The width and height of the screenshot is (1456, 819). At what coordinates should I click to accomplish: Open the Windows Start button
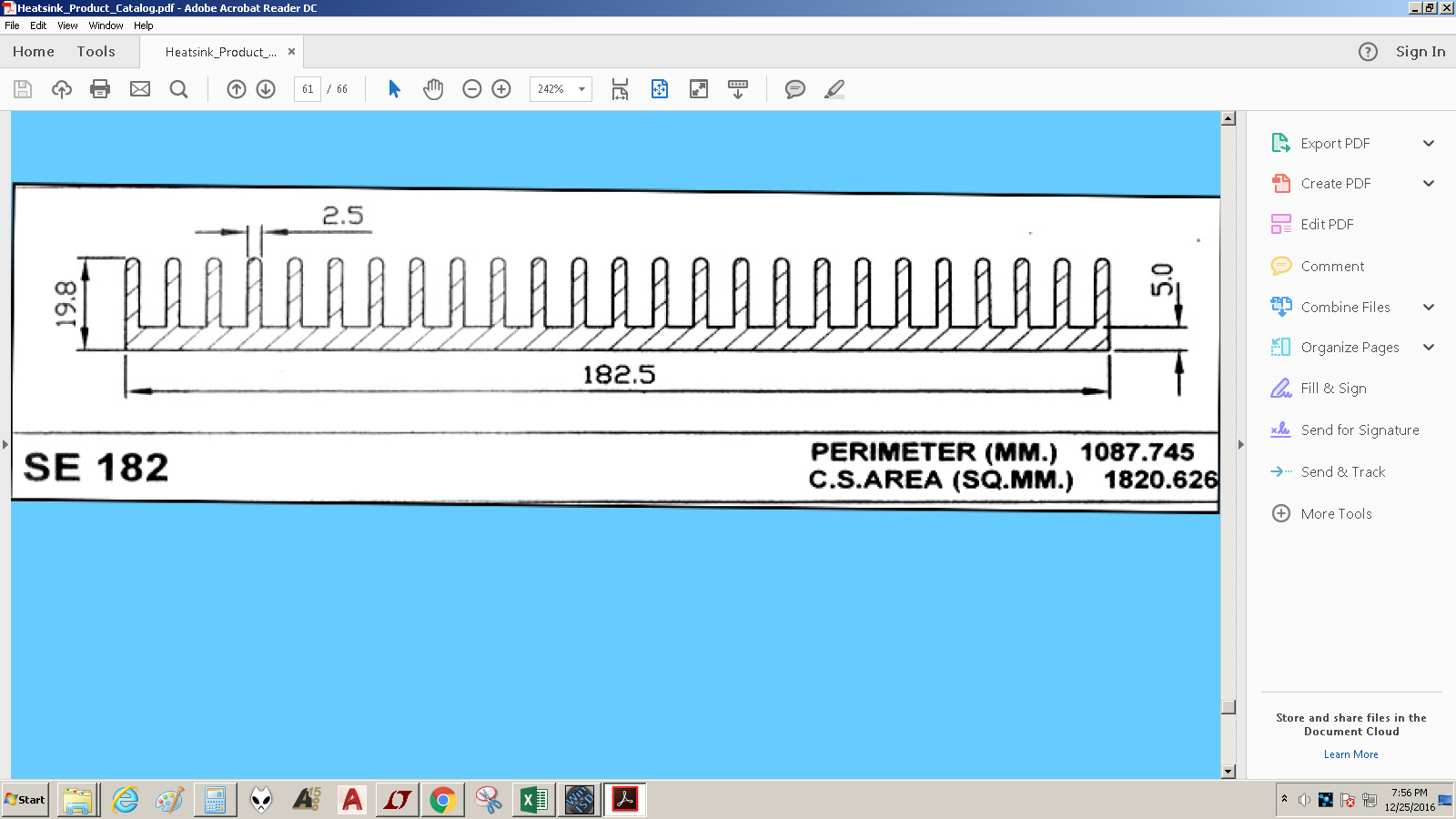(25, 800)
